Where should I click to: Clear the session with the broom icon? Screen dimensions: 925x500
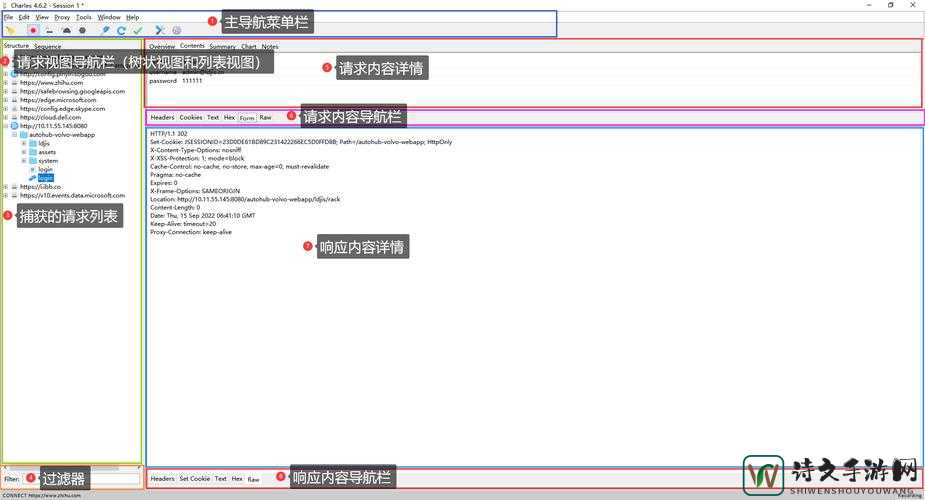[x=11, y=30]
